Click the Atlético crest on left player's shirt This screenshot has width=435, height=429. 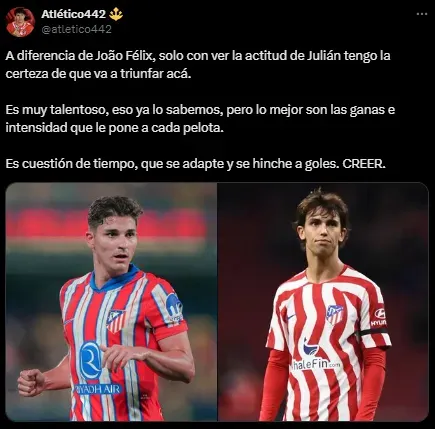pyautogui.click(x=116, y=321)
